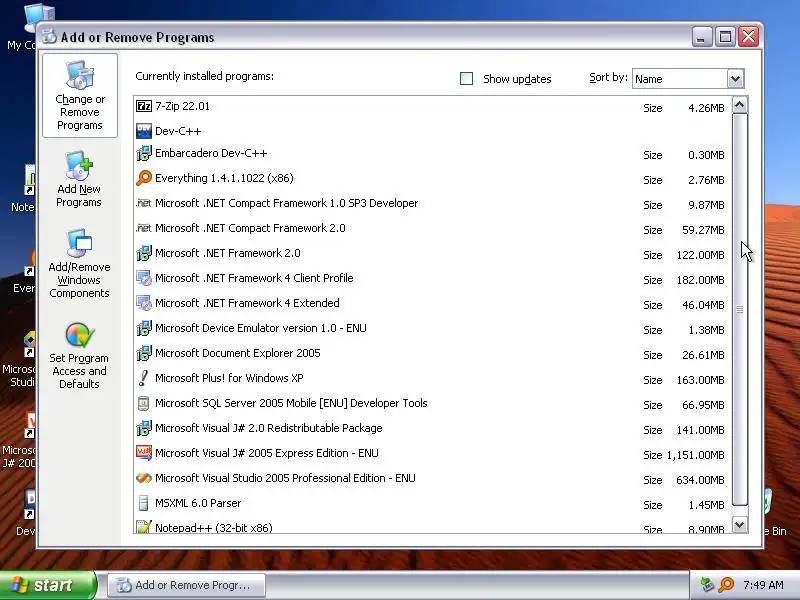Image resolution: width=800 pixels, height=600 pixels.
Task: Click the 634.00MB size value
Action: click(700, 480)
